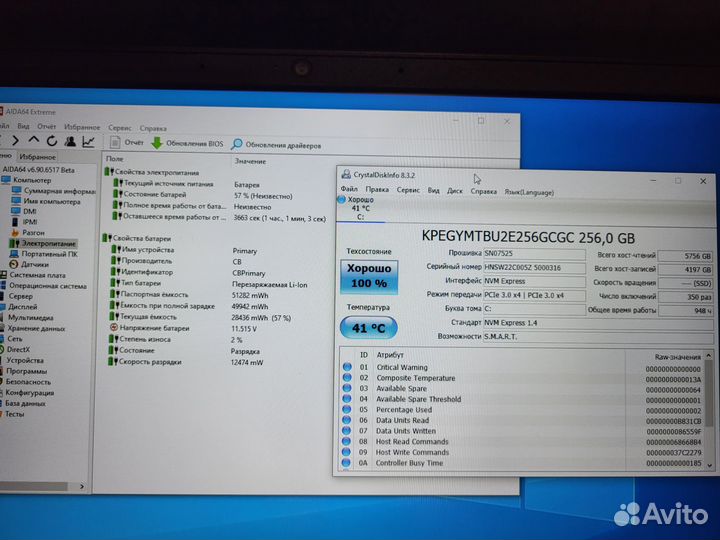The image size is (720, 540).
Task: Expand Конфигурация tree node
Action: (27, 393)
